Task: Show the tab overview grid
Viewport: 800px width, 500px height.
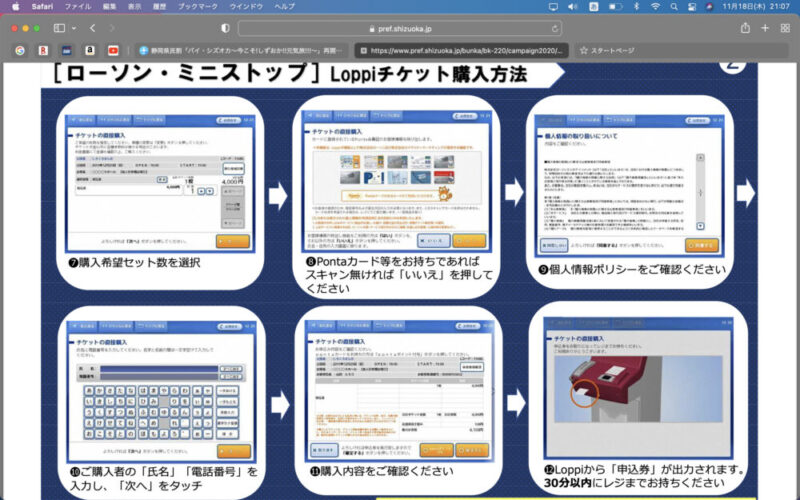Action: pyautogui.click(x=785, y=28)
